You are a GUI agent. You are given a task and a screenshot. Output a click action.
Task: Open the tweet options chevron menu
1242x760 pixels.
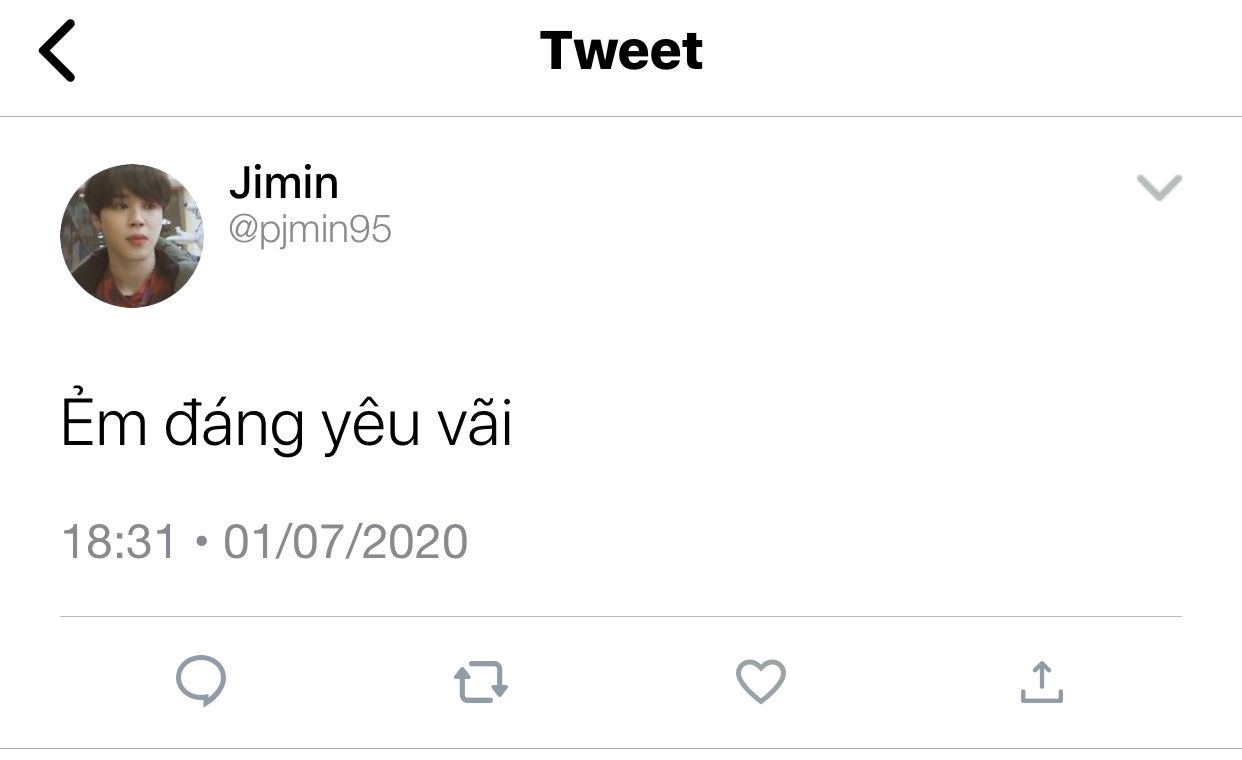(1160, 187)
